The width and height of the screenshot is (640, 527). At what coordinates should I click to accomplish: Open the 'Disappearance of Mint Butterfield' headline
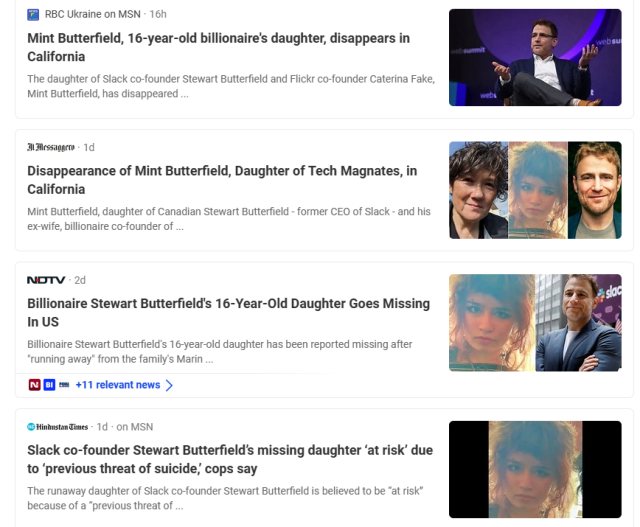click(x=222, y=180)
